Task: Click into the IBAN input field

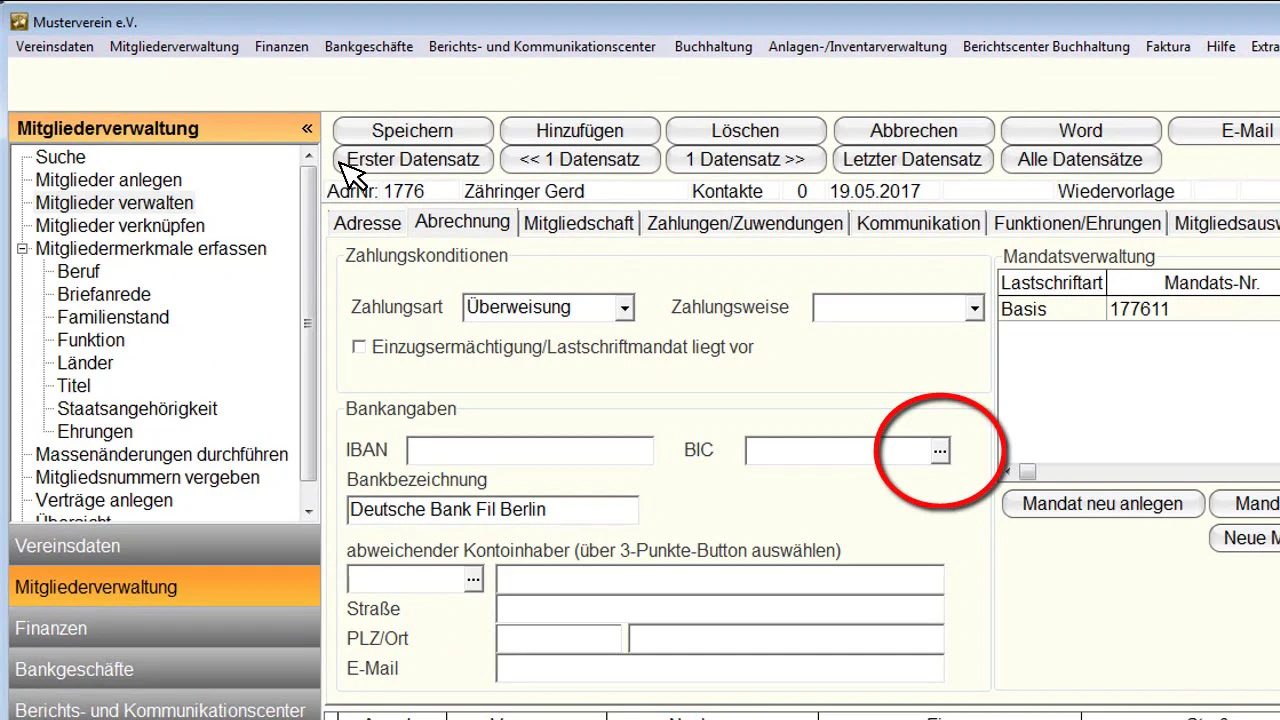Action: (530, 451)
